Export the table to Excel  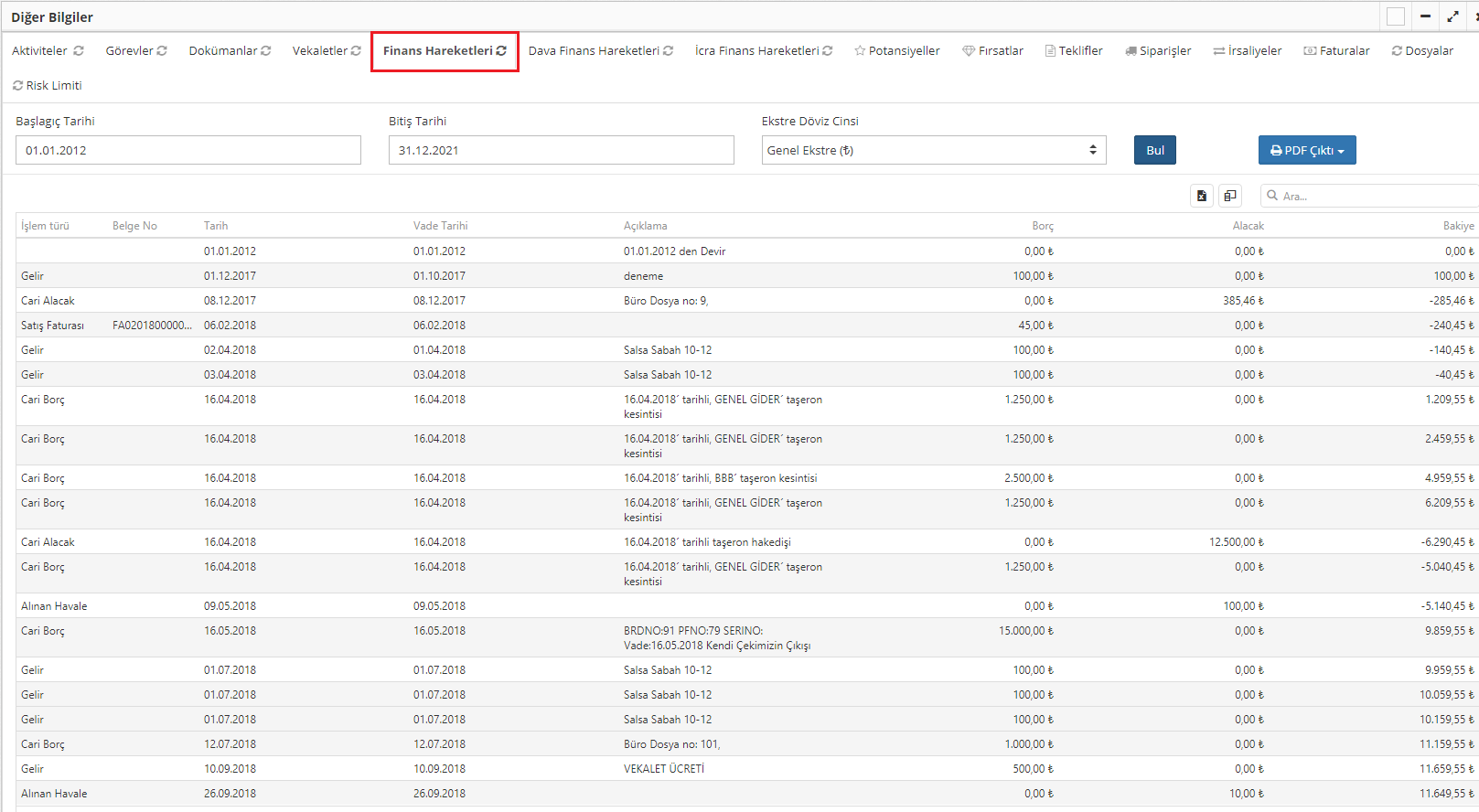tap(1202, 196)
